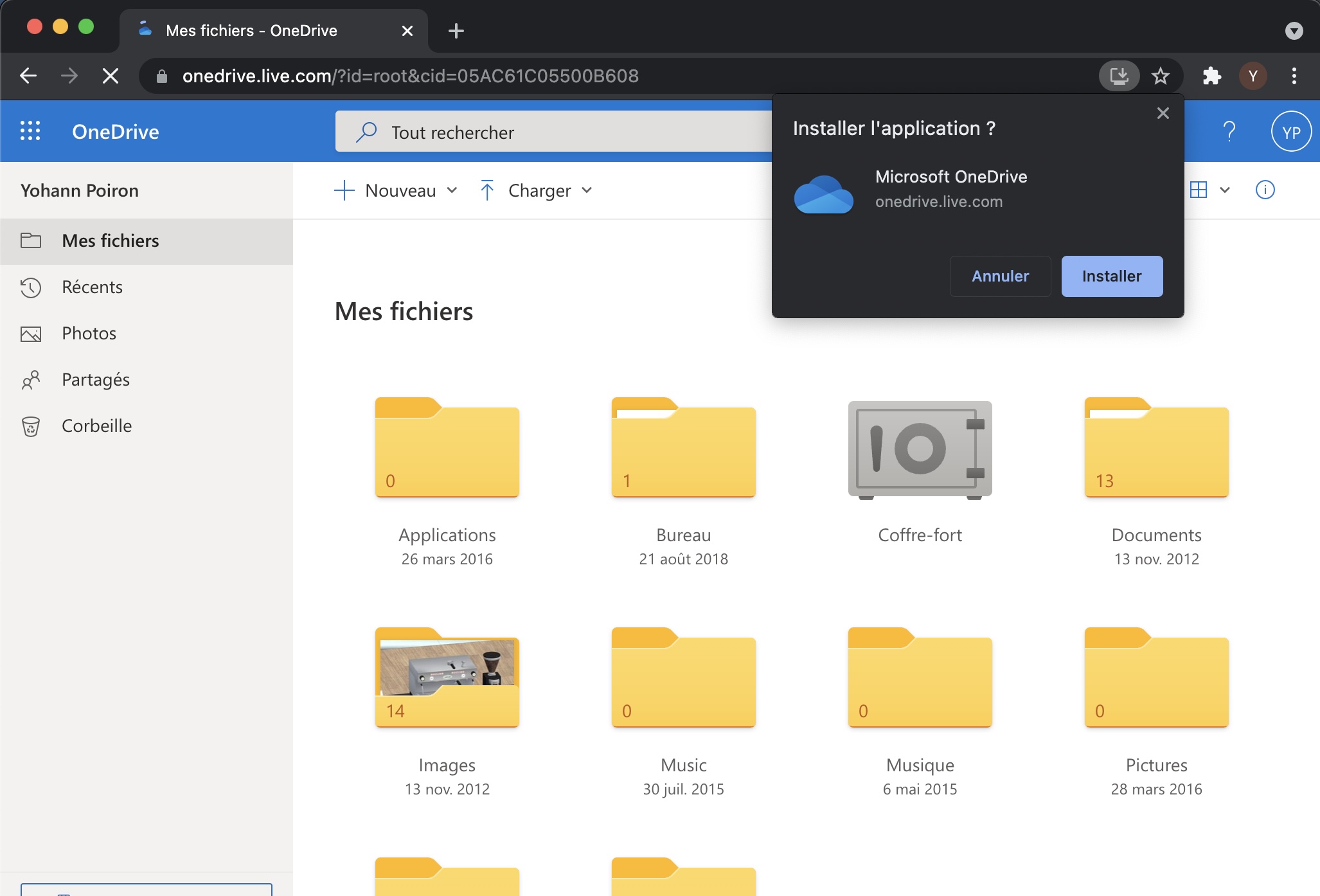Expand the view options chevron

(1225, 190)
